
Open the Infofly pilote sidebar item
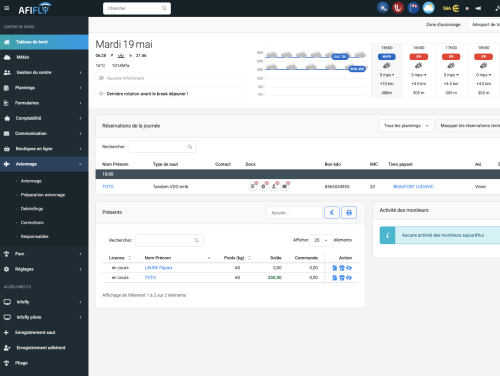[x=44, y=317]
